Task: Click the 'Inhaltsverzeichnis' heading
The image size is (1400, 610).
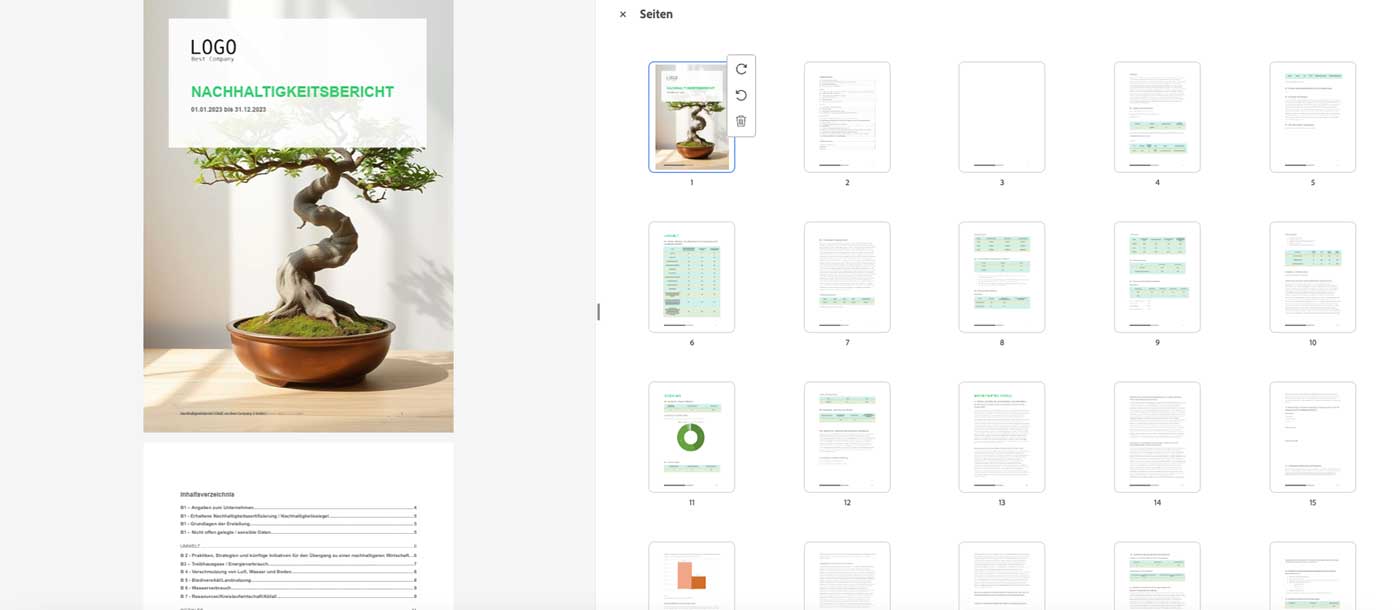Action: click(x=207, y=494)
